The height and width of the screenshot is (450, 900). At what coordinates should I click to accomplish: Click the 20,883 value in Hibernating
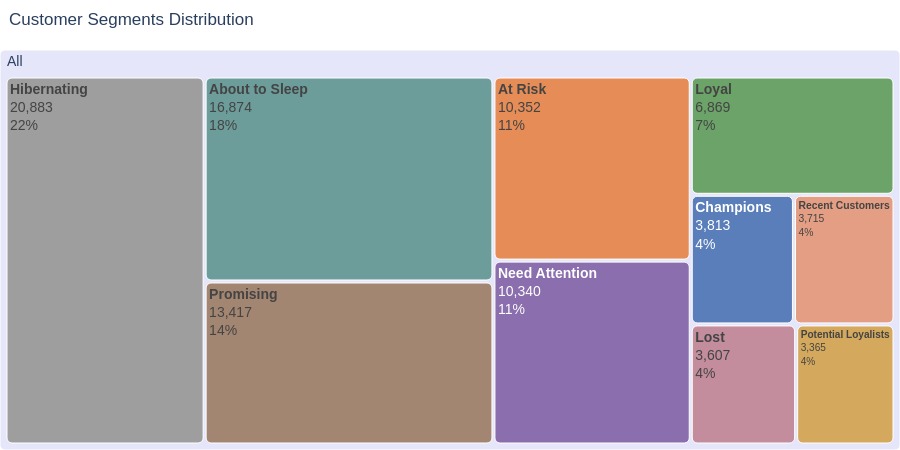[x=31, y=107]
